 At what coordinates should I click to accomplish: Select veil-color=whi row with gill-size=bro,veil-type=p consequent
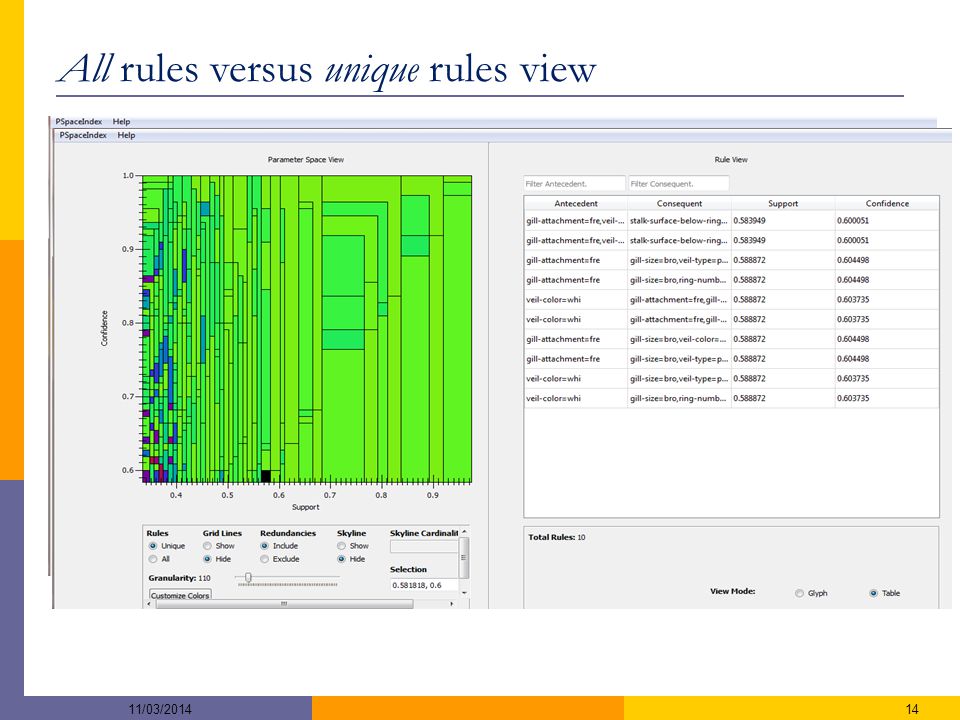coord(732,378)
